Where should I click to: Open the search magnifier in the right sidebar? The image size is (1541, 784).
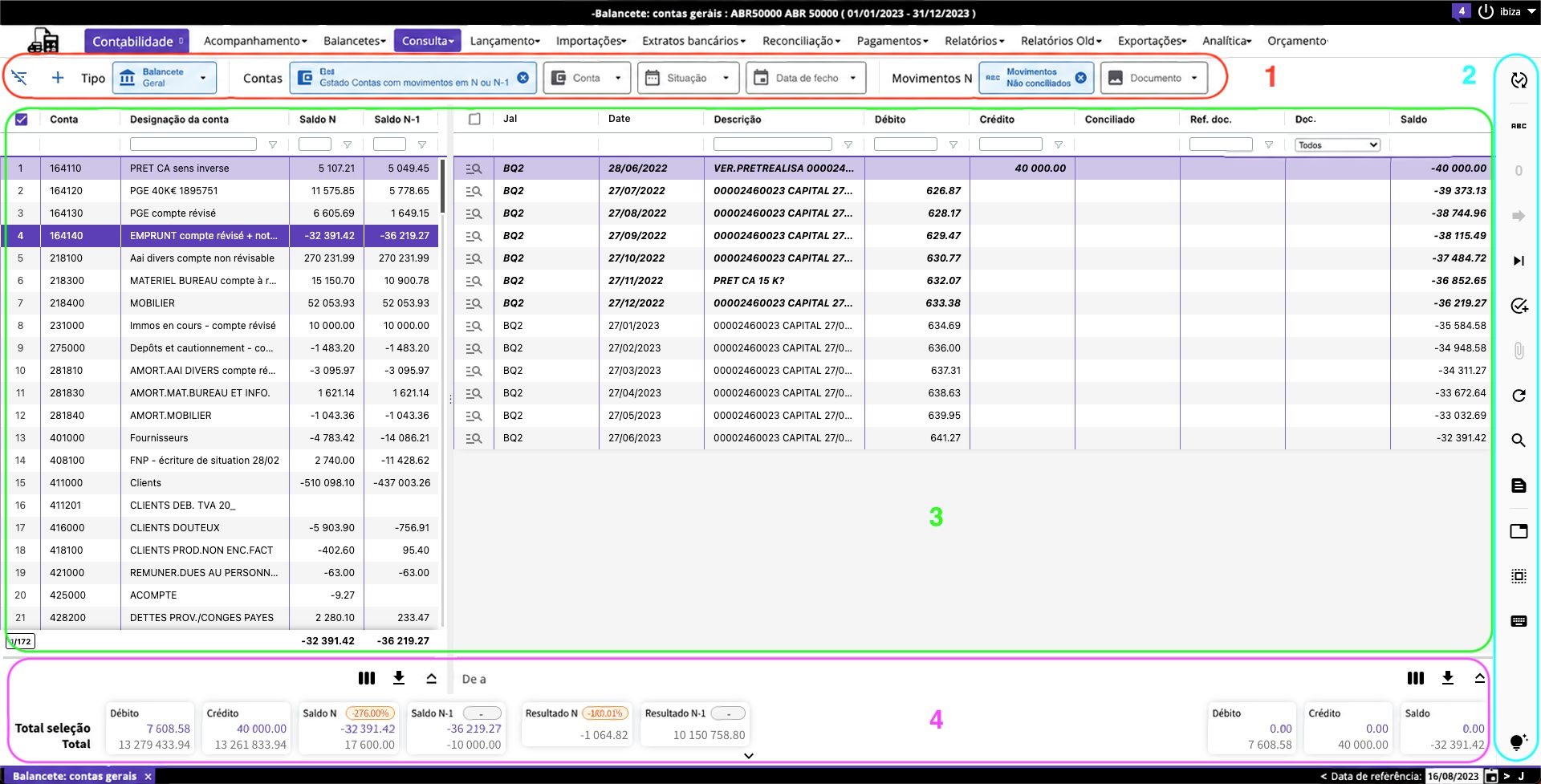click(1519, 441)
